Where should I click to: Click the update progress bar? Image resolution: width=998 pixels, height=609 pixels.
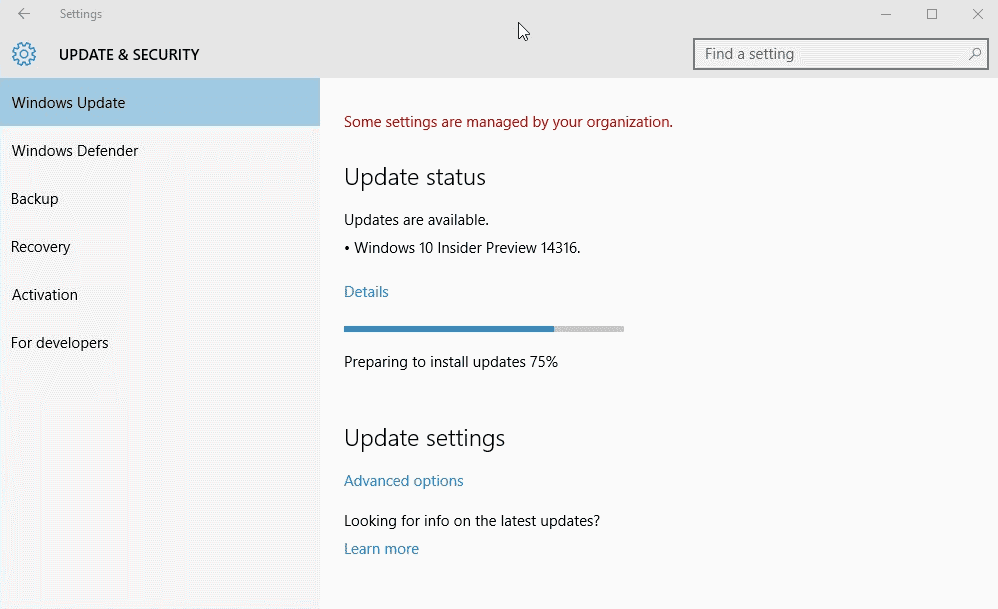[484, 329]
